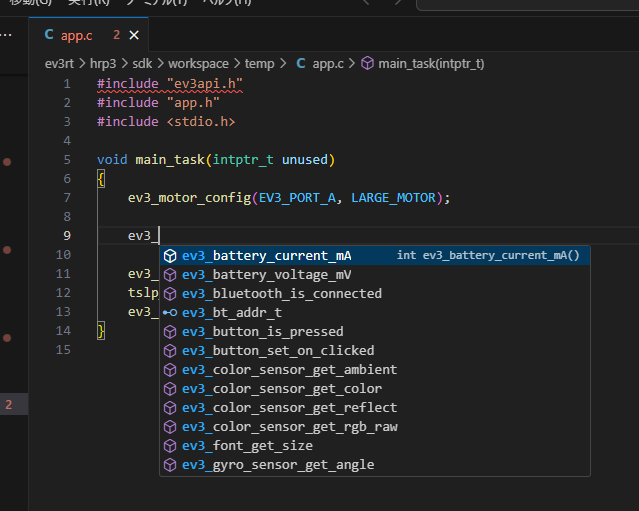Click the search box in title bar
Viewport: 639px width, 511px height.
point(527,4)
